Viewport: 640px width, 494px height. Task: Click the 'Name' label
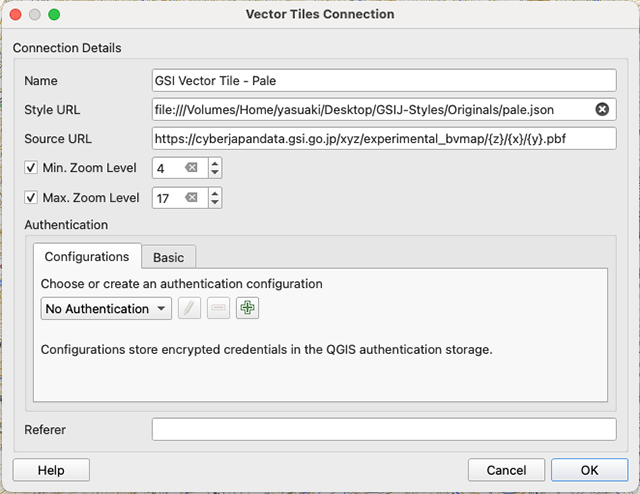[41, 81]
